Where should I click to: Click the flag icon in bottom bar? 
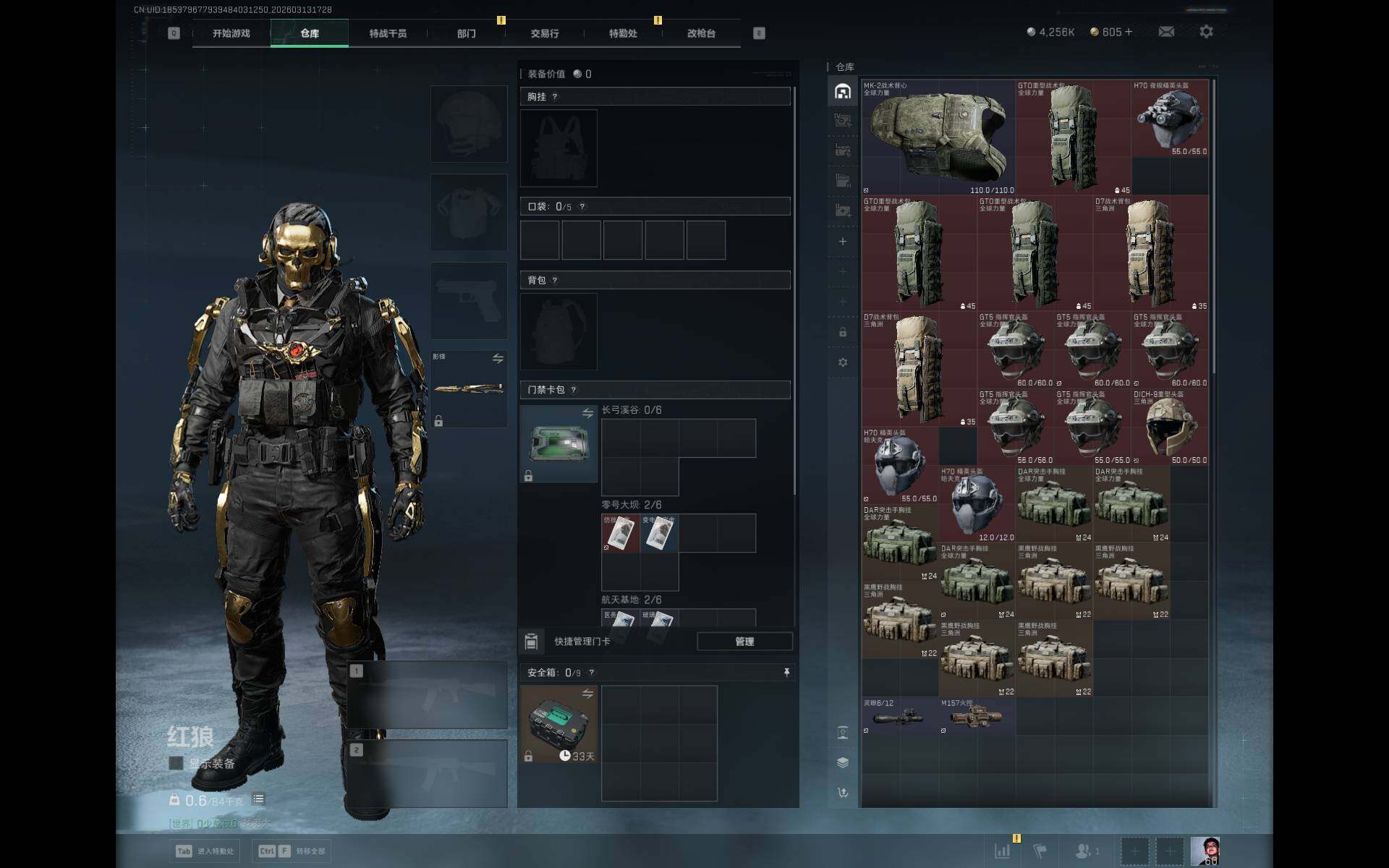pos(1040,851)
